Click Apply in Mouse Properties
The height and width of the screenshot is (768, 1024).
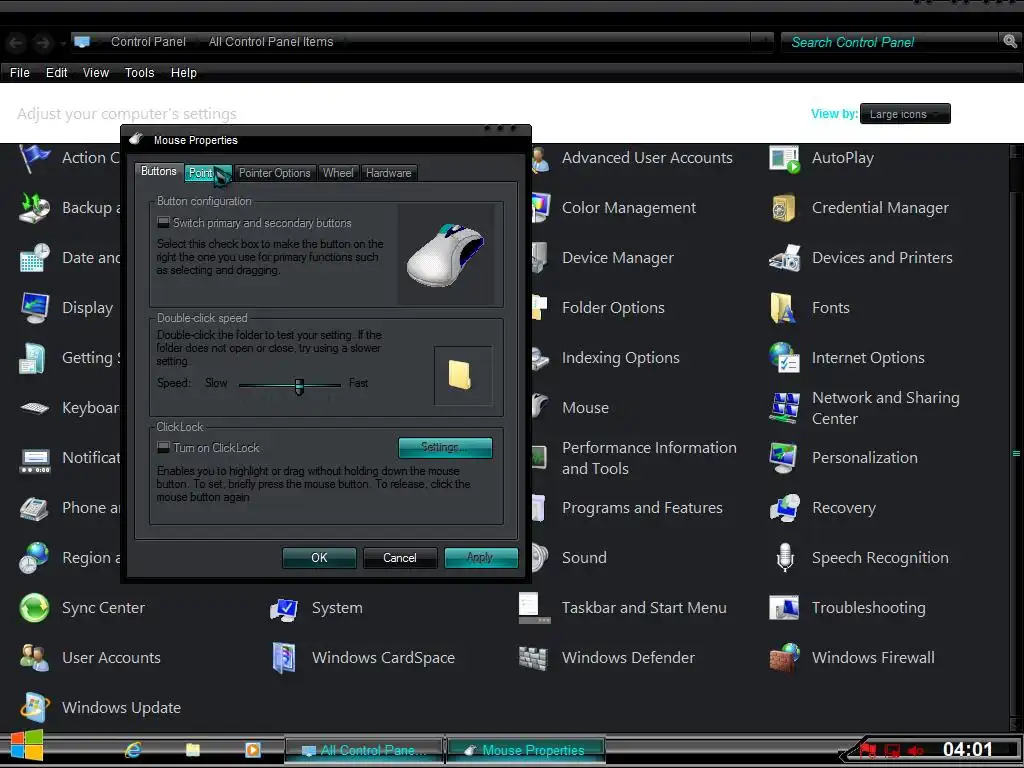[481, 558]
